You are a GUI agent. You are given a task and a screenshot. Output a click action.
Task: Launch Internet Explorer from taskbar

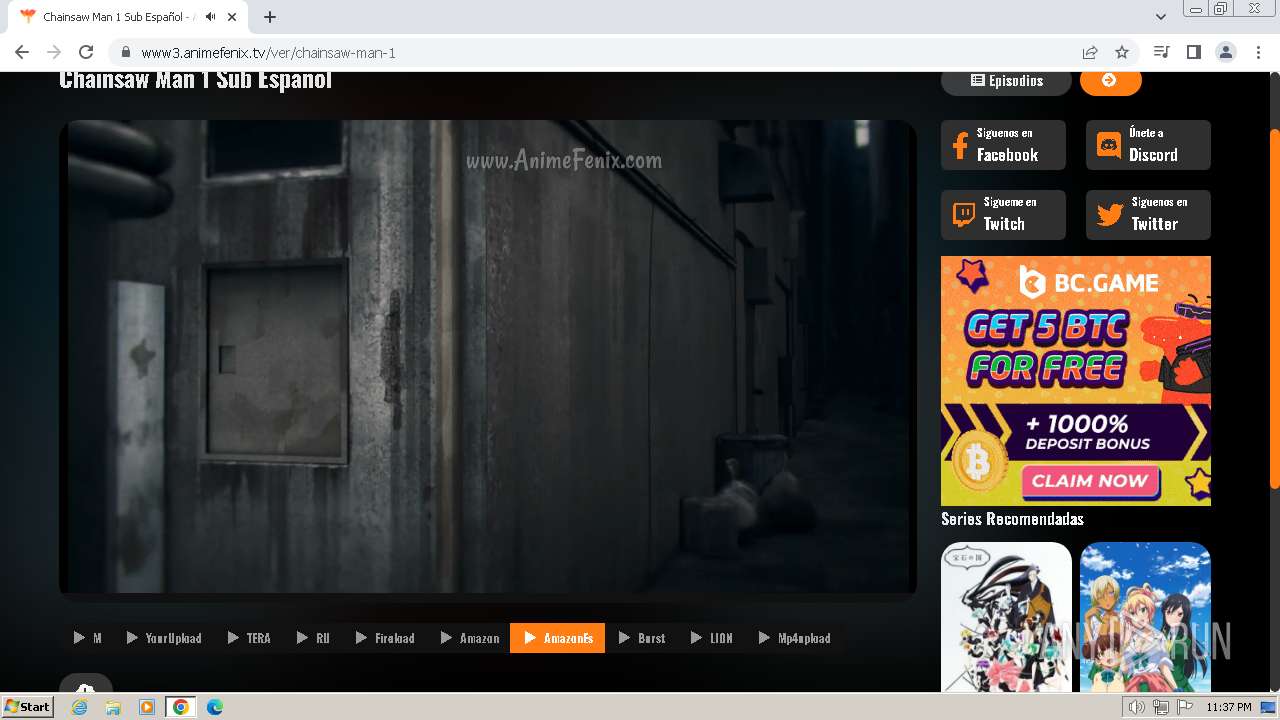79,707
